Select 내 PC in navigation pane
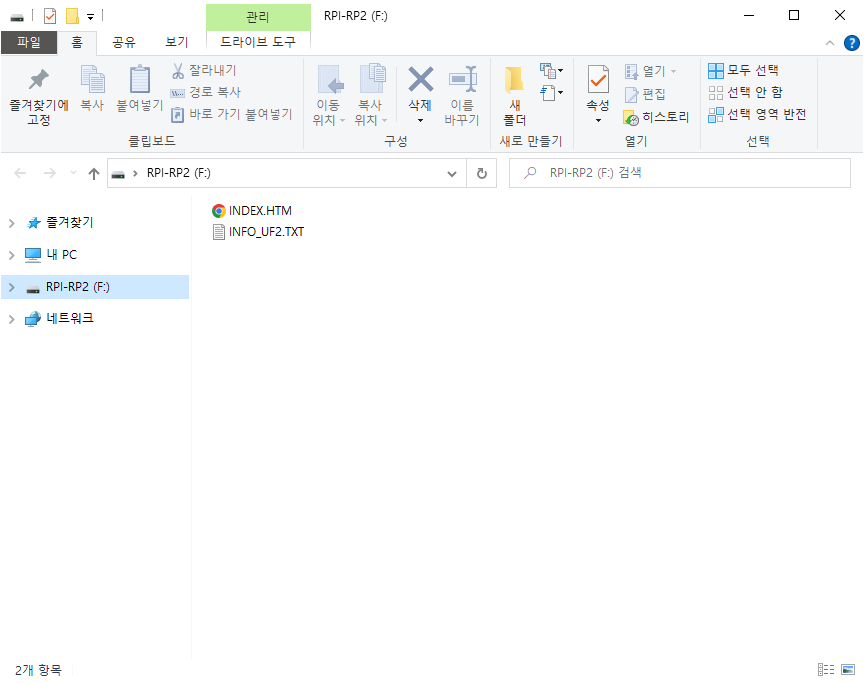 pyautogui.click(x=51, y=254)
